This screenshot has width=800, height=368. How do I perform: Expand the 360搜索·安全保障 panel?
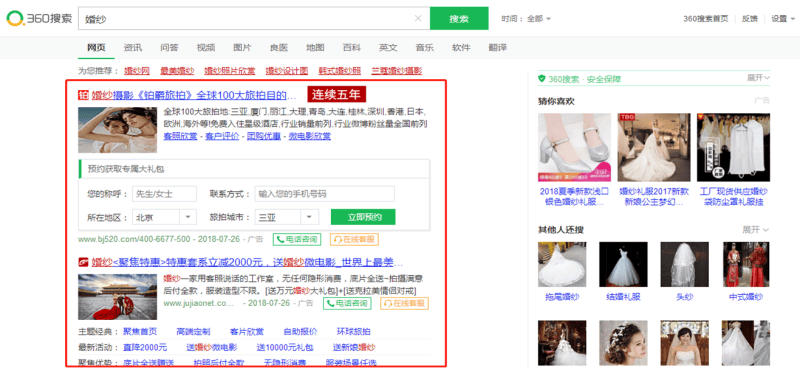(x=759, y=78)
